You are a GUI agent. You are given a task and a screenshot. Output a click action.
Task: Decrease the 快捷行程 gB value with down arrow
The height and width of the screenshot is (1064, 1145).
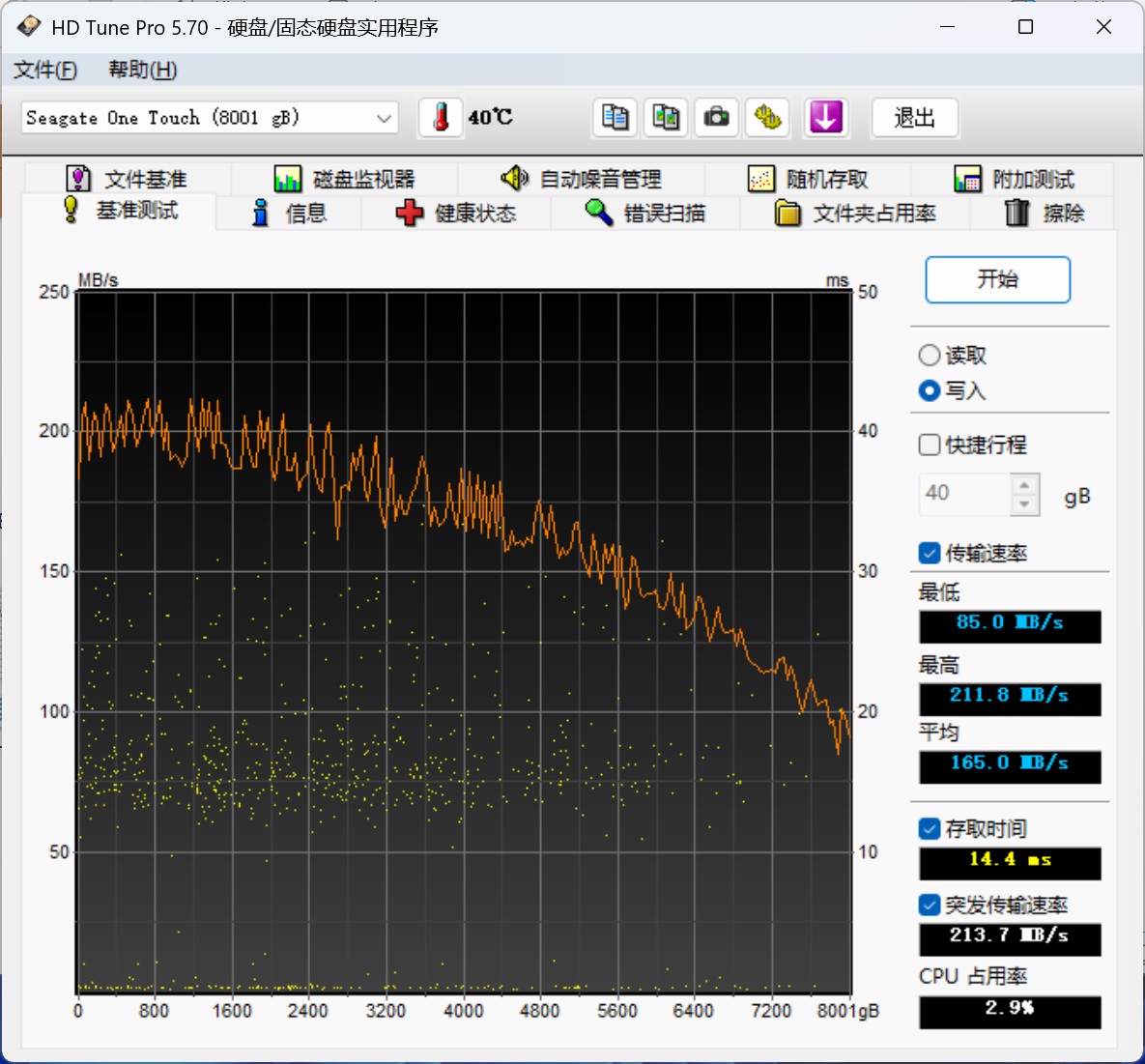click(x=1024, y=503)
